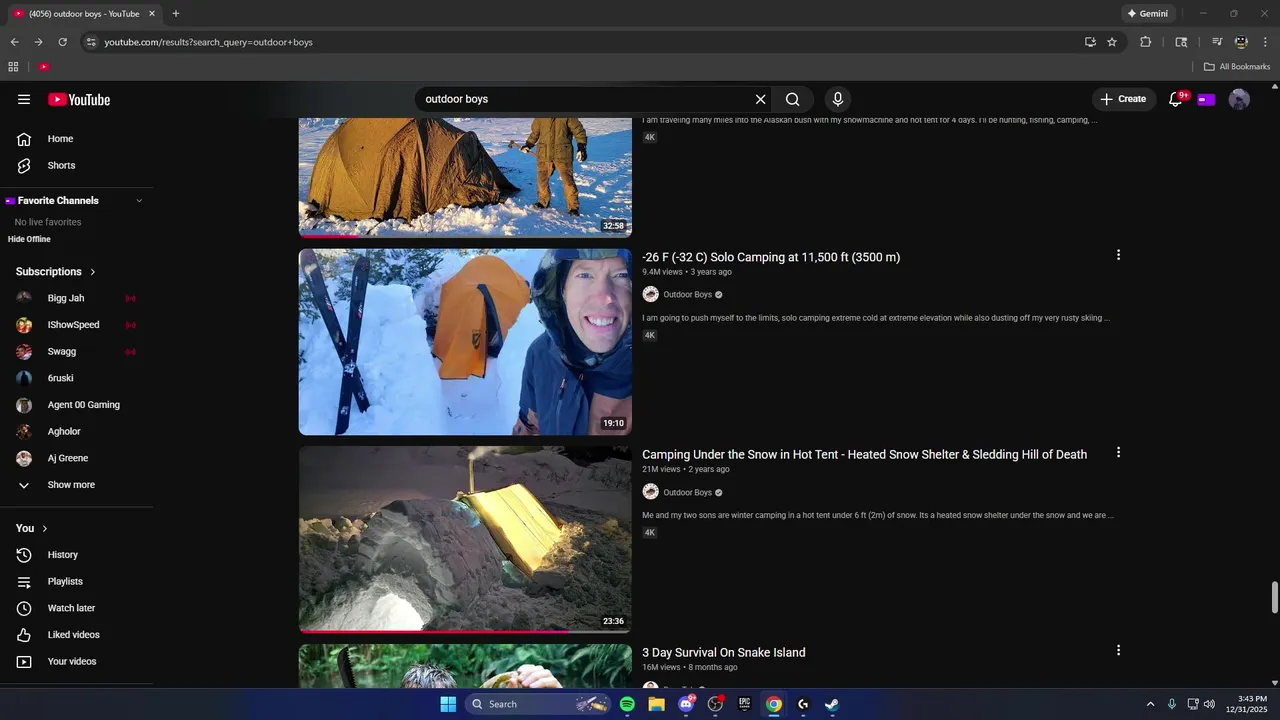Click the address bar URL
Image resolution: width=1280 pixels, height=720 pixels.
[208, 42]
